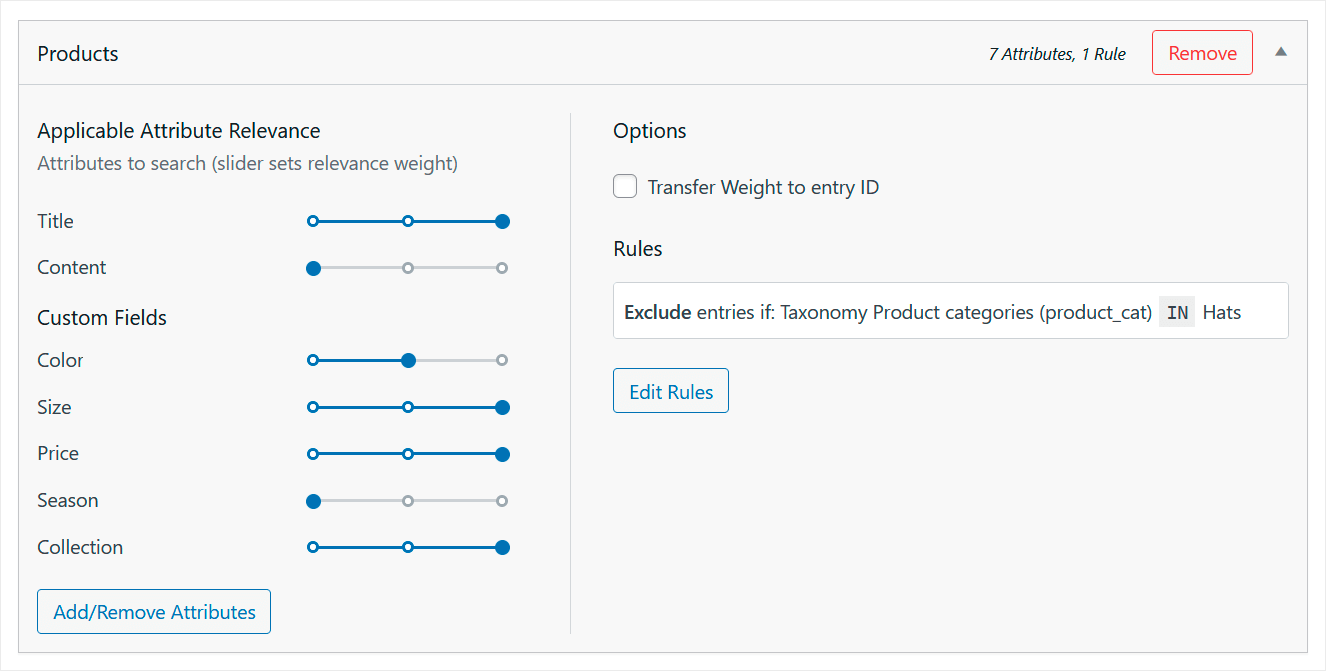Set Season relevance to the maximum stop

point(502,501)
